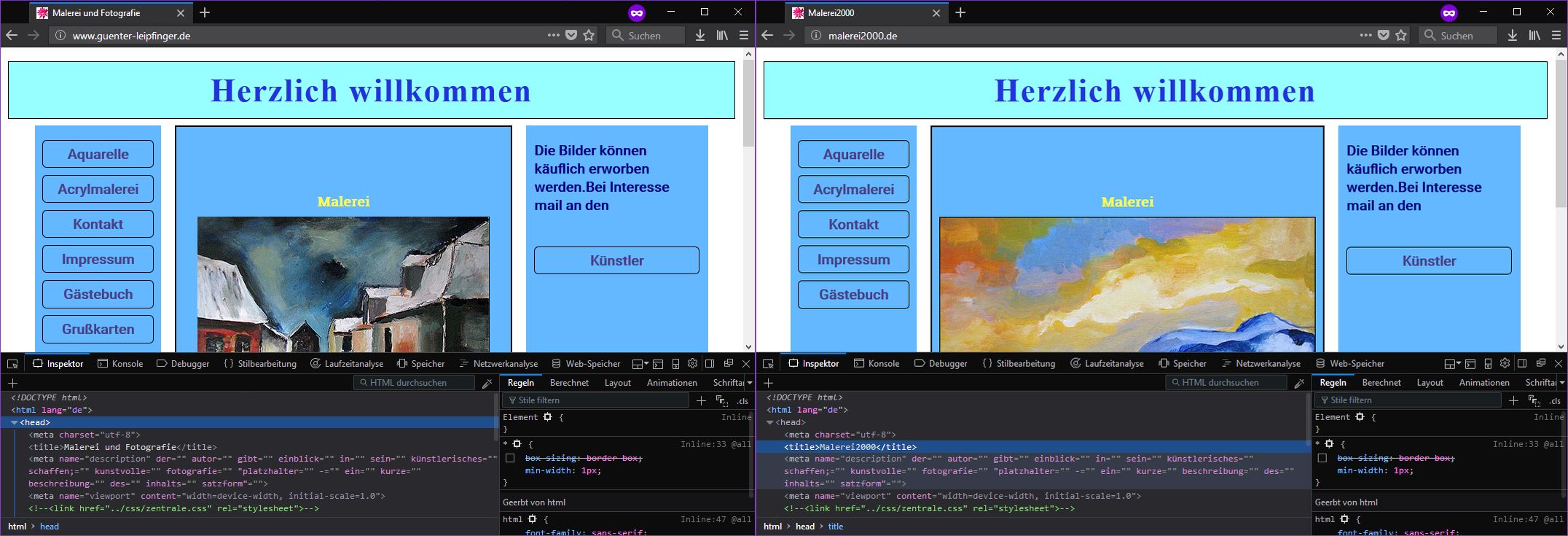Show more sidebar tabs dropdown in the left inspector
The width and height of the screenshot is (1568, 536).
point(749,383)
